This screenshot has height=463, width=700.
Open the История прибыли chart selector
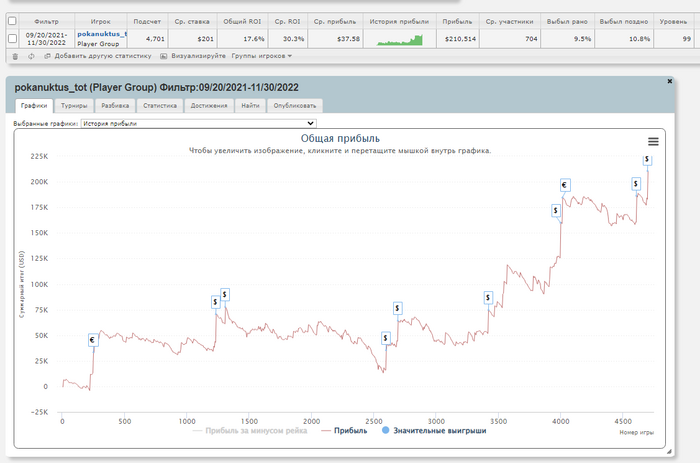point(199,124)
